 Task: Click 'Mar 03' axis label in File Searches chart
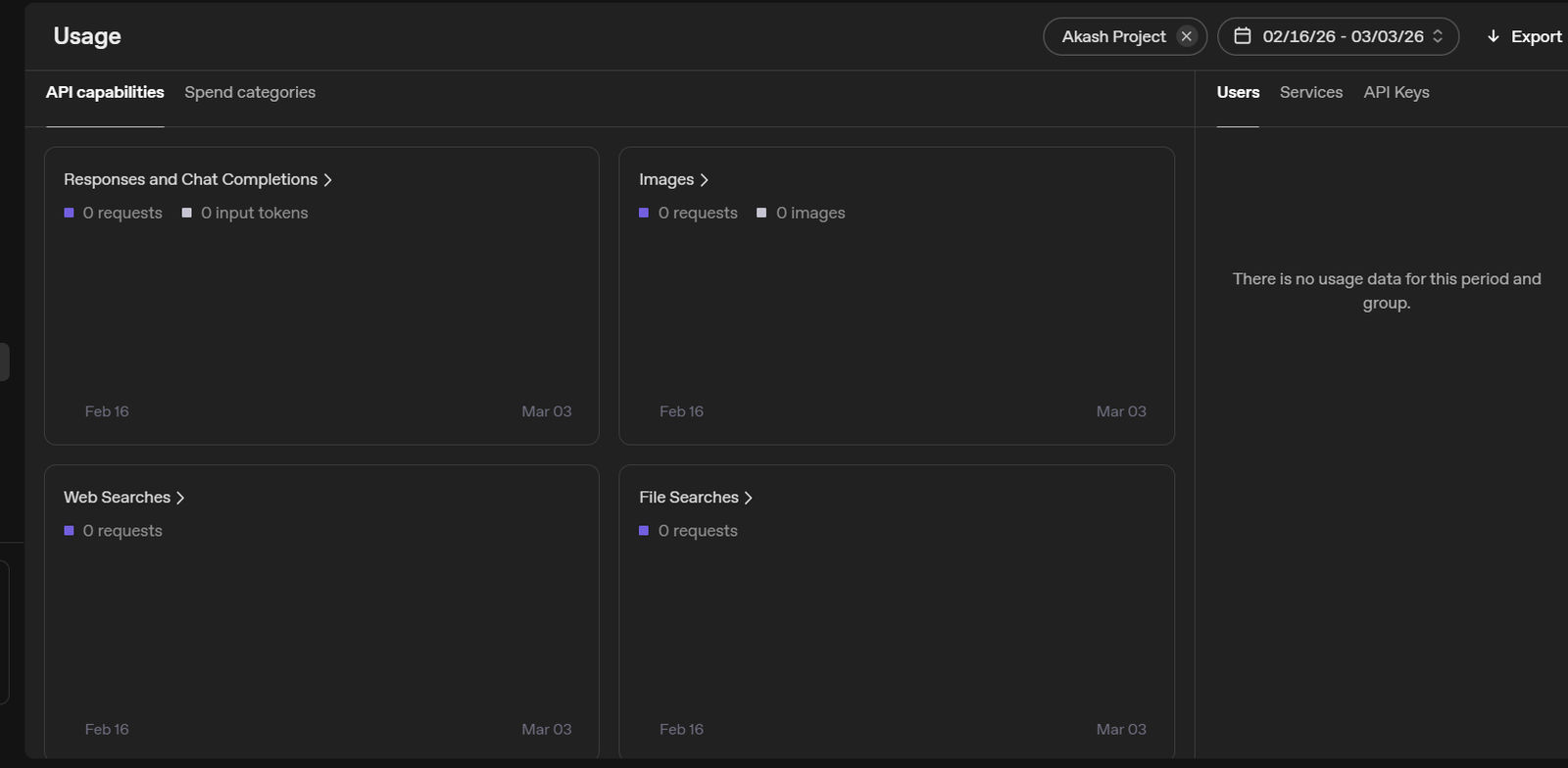pyautogui.click(x=1121, y=729)
